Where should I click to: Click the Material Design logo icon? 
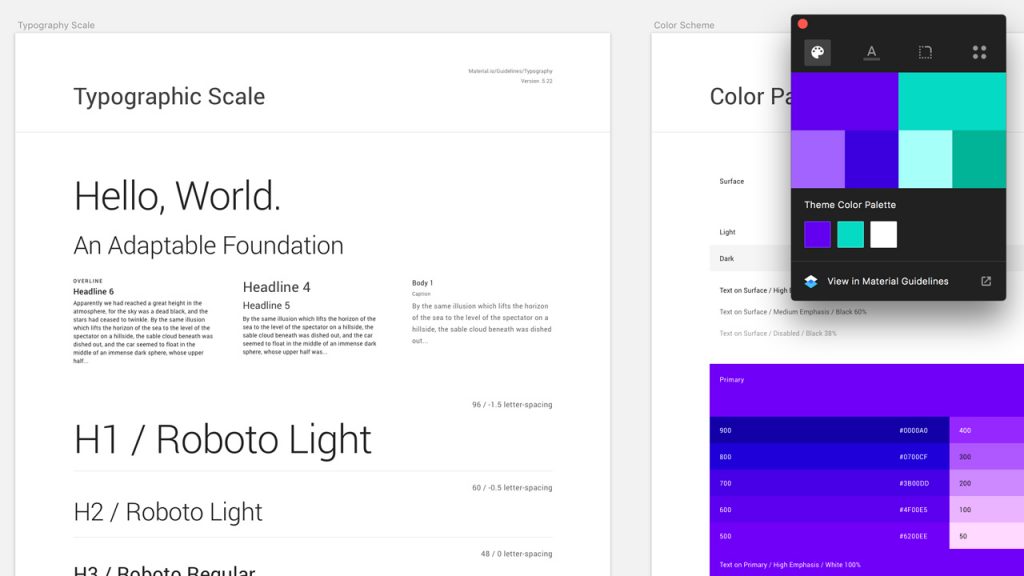point(810,281)
